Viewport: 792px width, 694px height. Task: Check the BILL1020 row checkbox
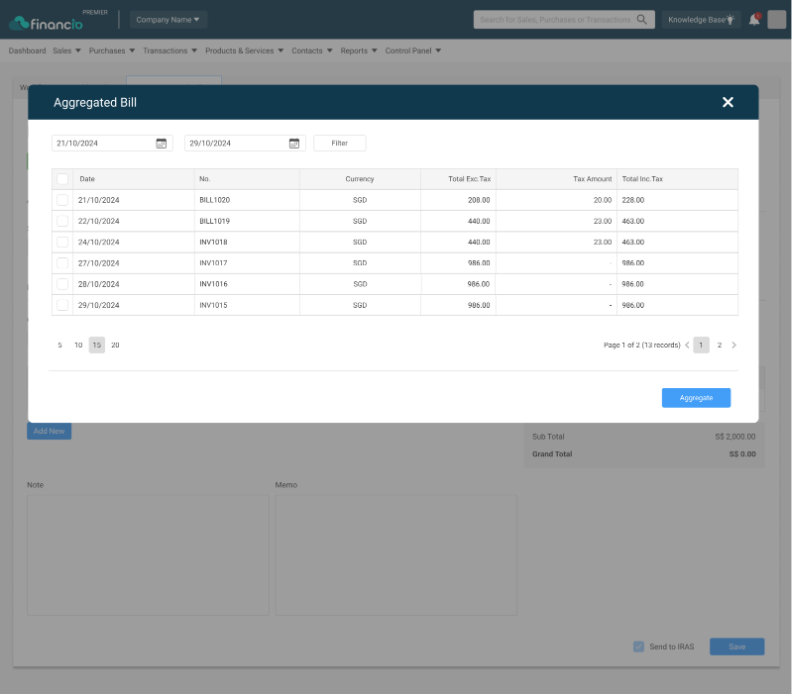(63, 200)
